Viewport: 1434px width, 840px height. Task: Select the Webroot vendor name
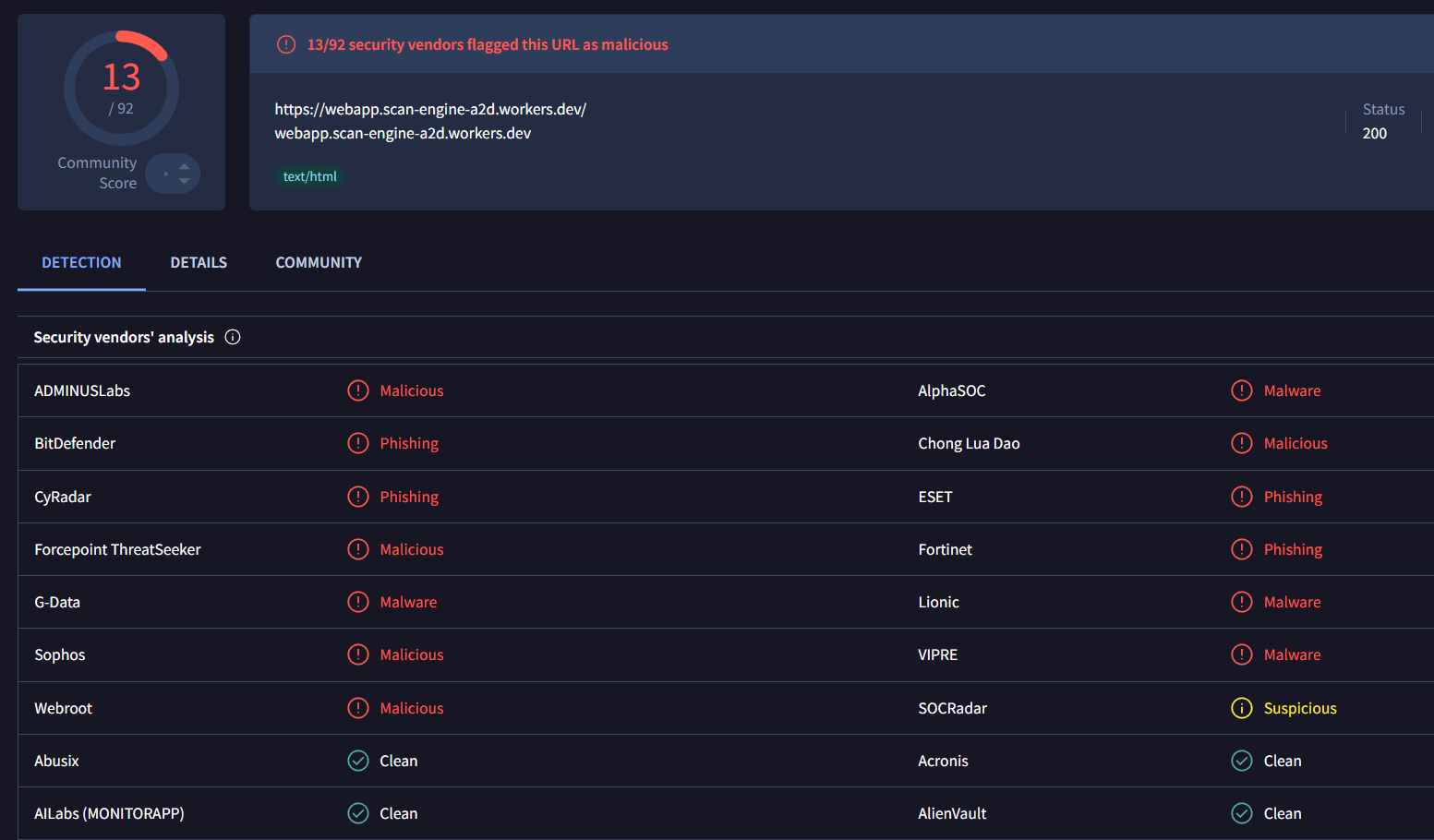coord(64,708)
